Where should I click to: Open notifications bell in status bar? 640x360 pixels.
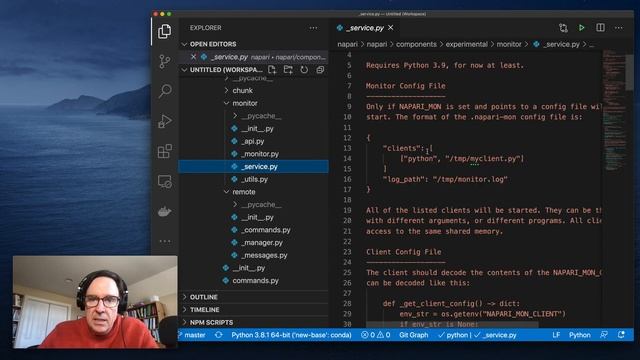pos(621,335)
